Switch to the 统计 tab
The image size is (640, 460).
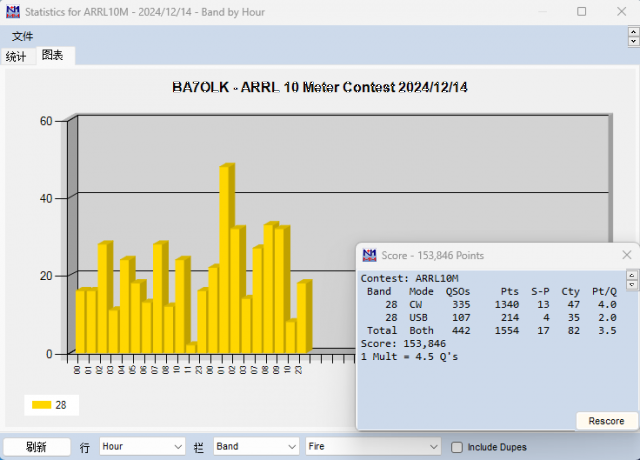pyautogui.click(x=16, y=57)
